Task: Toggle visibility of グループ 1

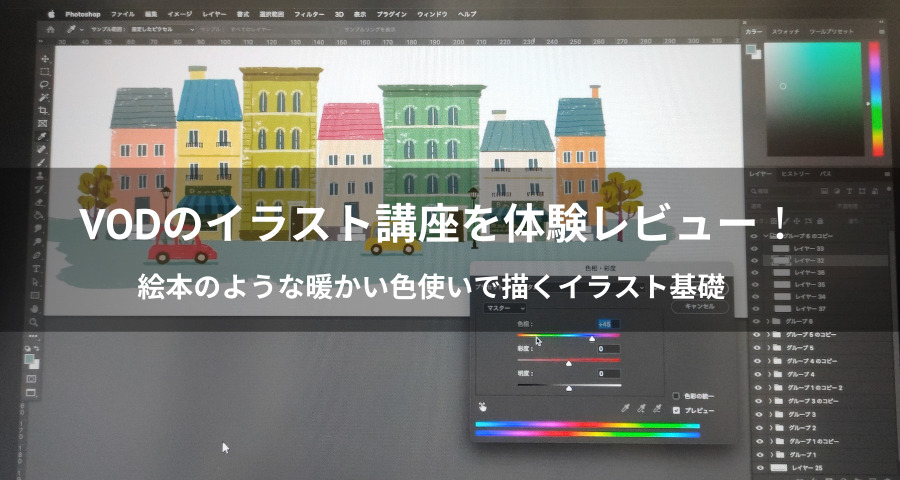Action: tap(760, 455)
